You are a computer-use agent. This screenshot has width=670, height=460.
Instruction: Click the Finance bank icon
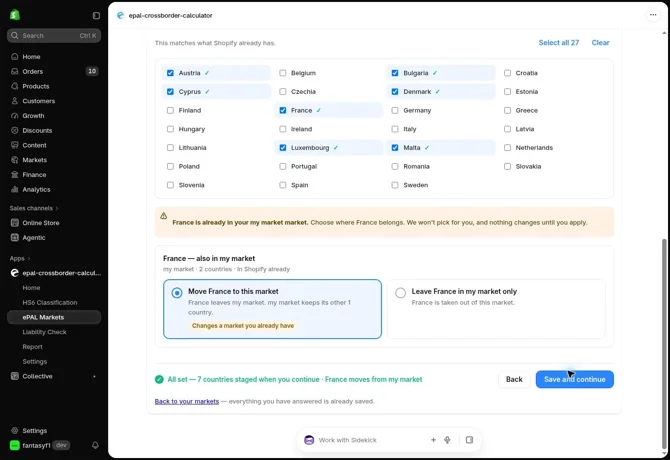click(15, 175)
